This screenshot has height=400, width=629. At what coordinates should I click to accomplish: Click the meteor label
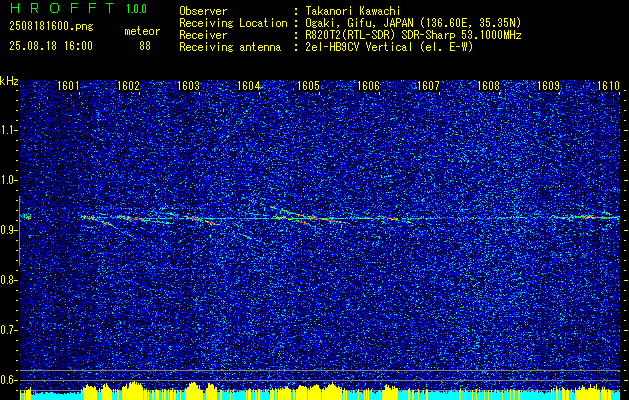(142, 31)
